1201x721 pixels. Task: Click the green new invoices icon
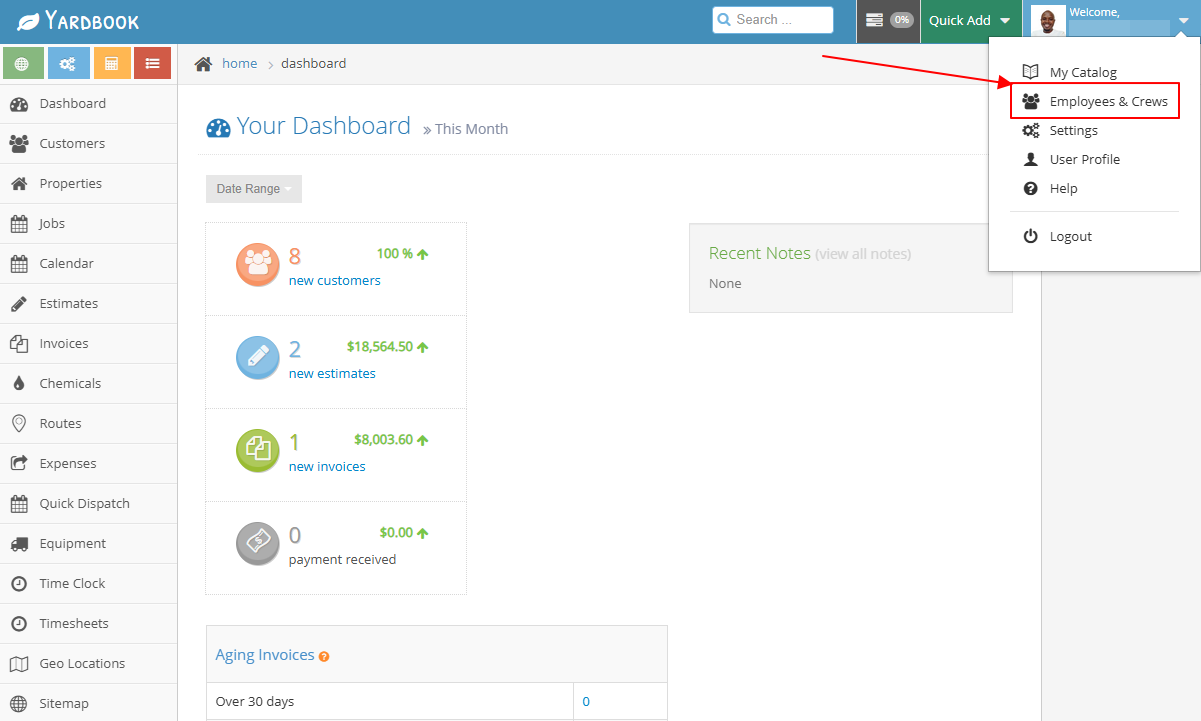[257, 450]
